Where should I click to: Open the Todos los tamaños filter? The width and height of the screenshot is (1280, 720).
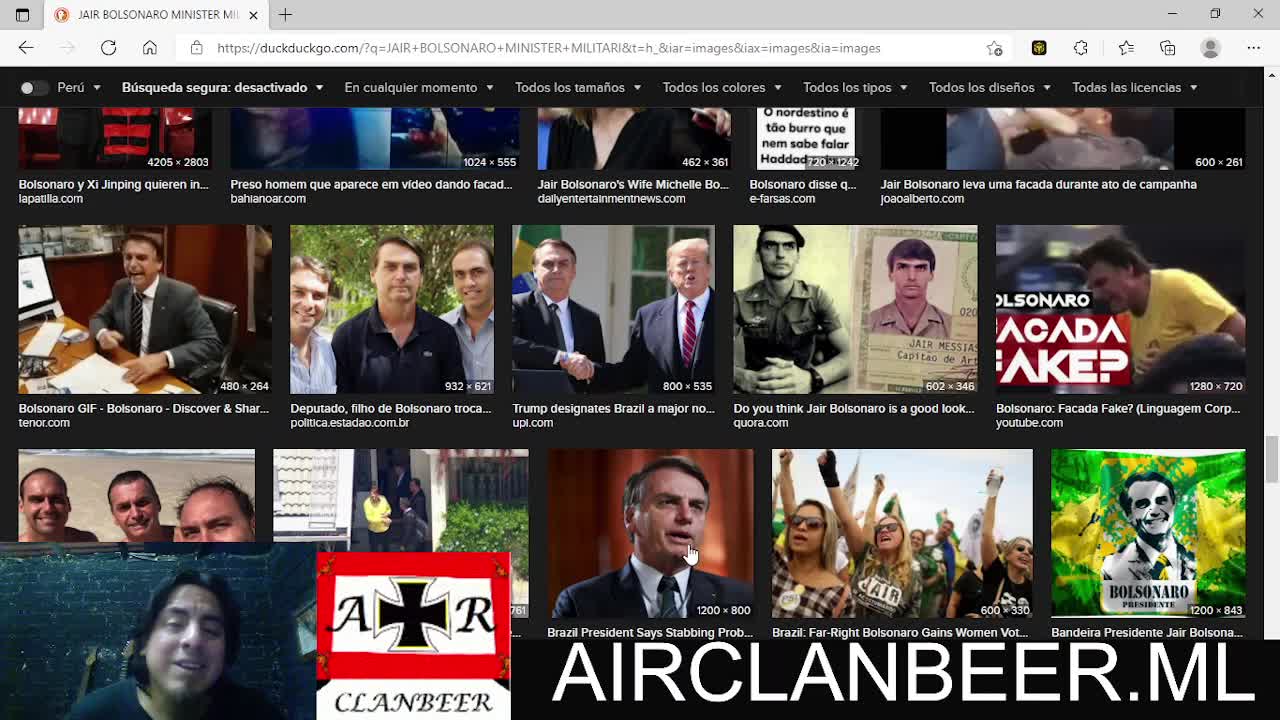tap(578, 88)
